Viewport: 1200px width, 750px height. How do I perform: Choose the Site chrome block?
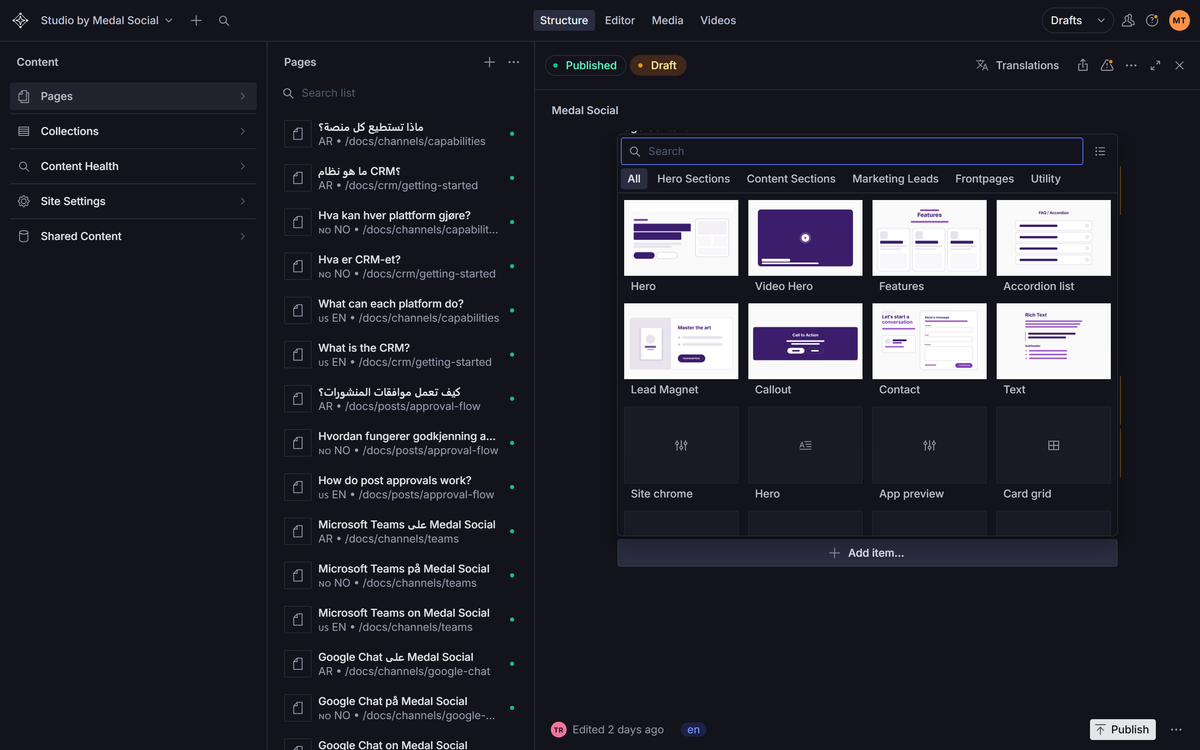(681, 455)
